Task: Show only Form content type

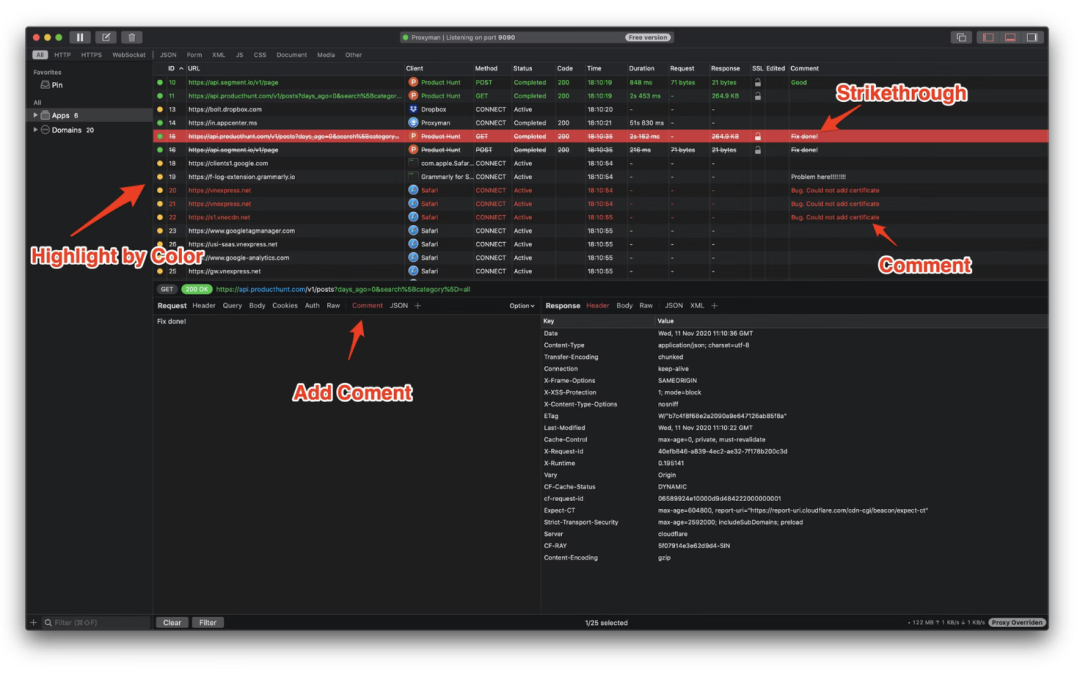Action: tap(194, 54)
